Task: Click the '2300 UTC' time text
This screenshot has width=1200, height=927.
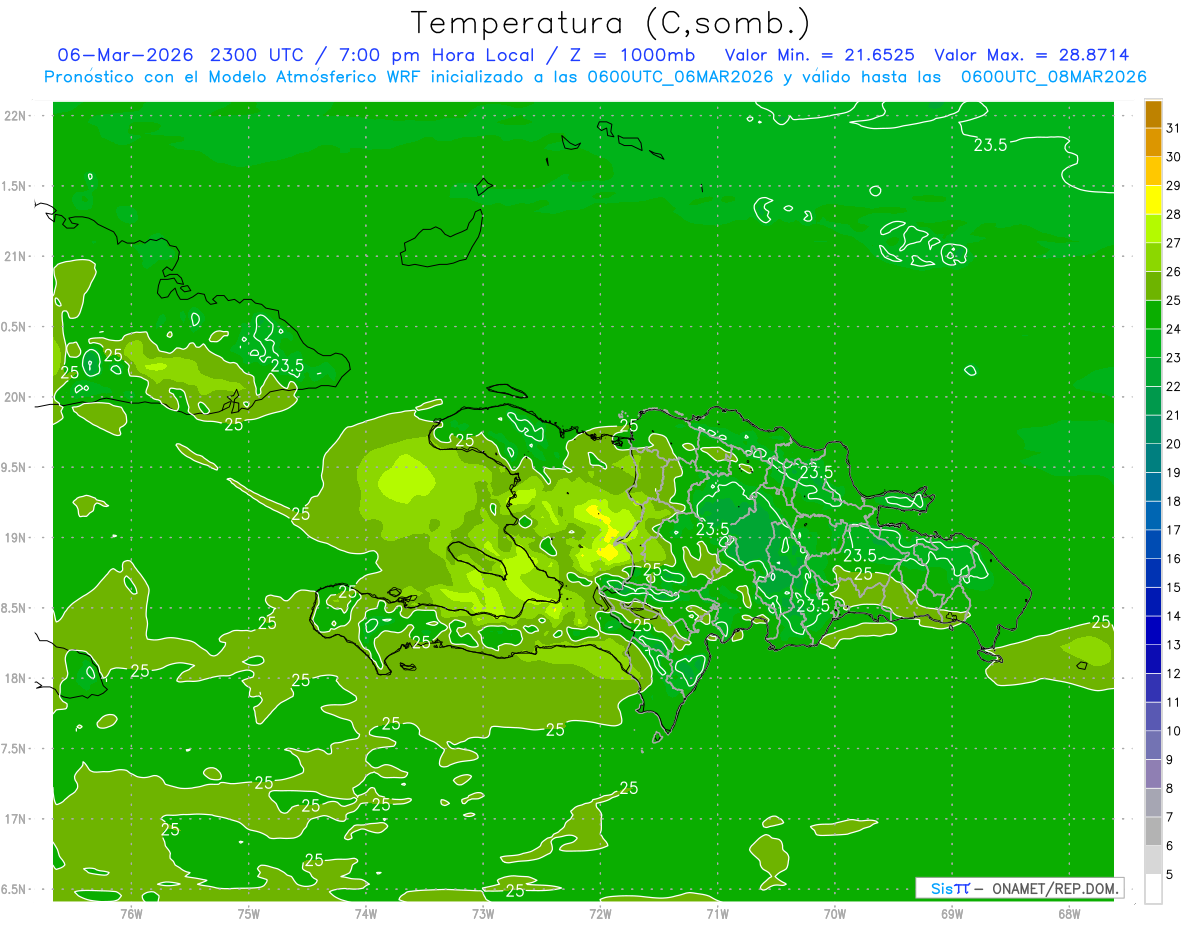Action: [x=256, y=55]
